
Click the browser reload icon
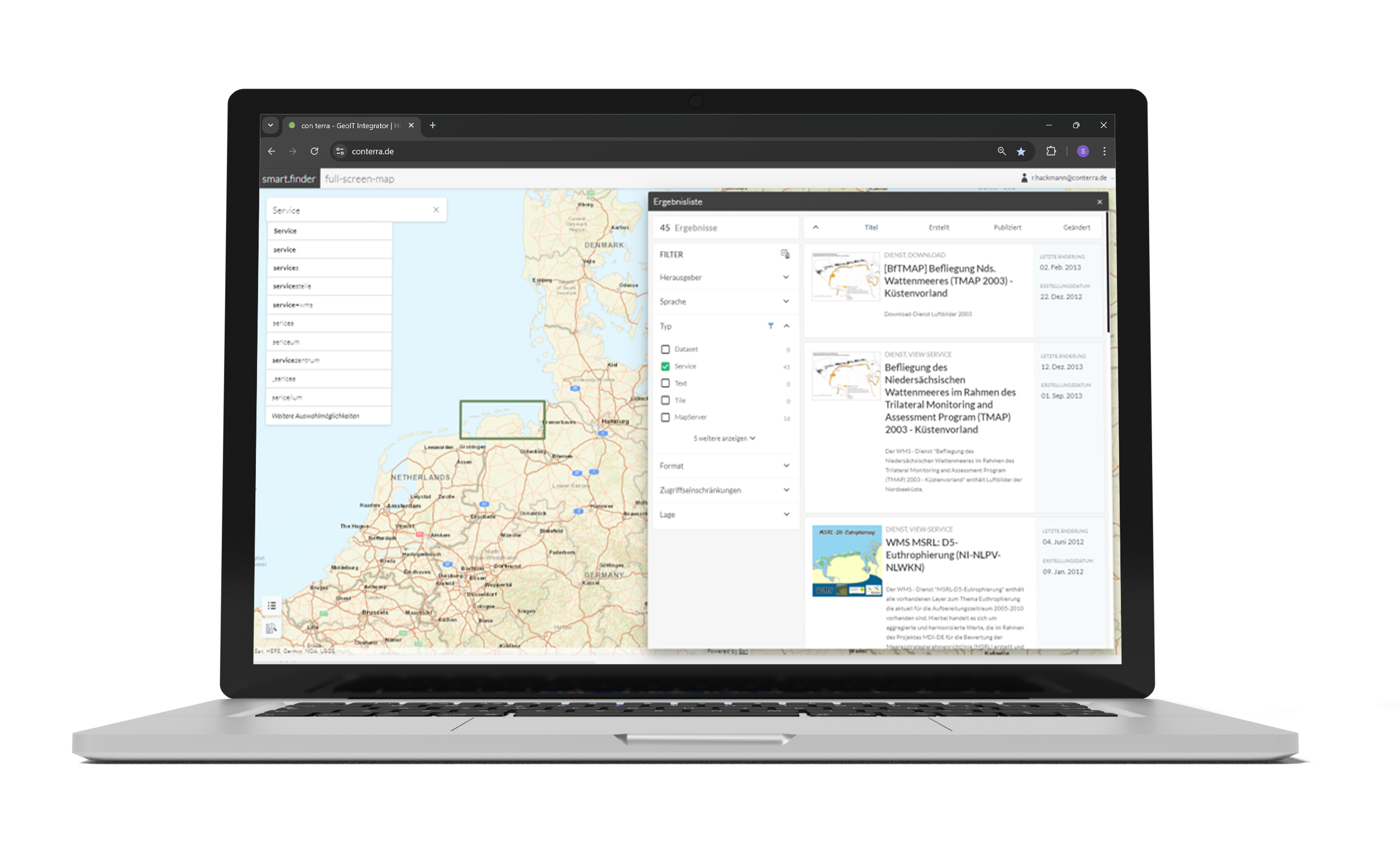(314, 151)
